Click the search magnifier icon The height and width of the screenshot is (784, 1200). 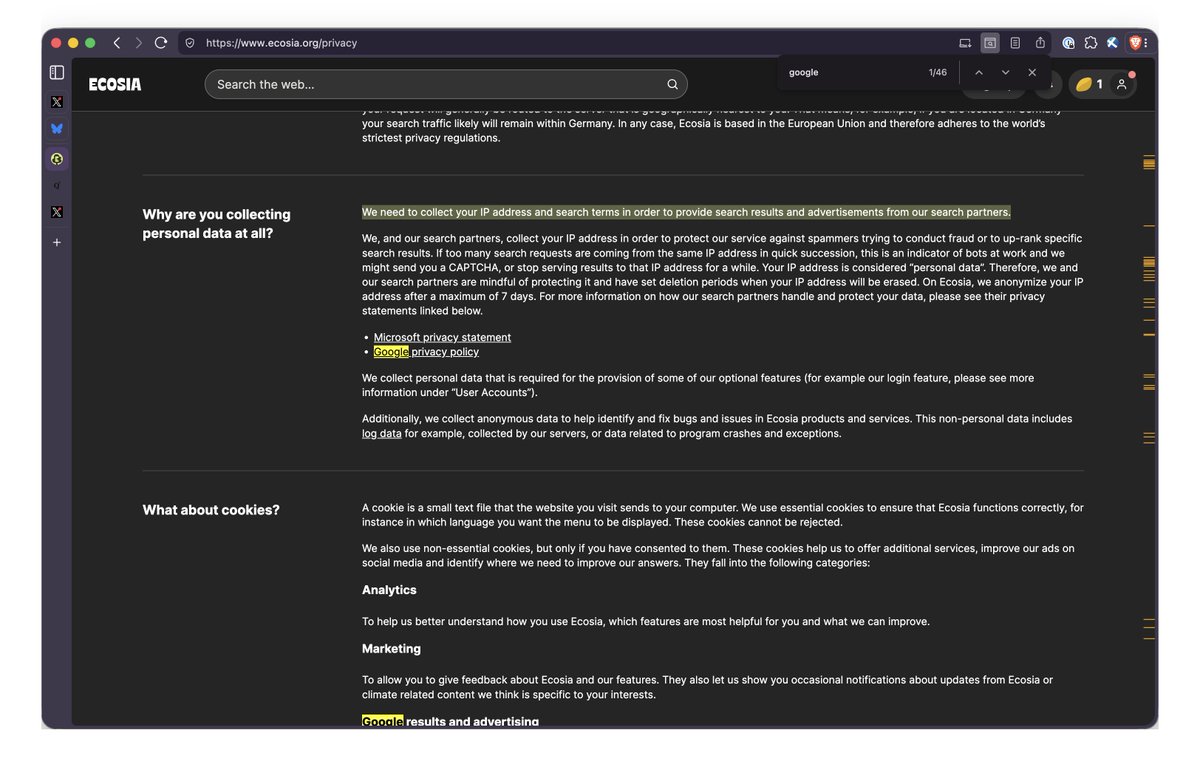672,84
